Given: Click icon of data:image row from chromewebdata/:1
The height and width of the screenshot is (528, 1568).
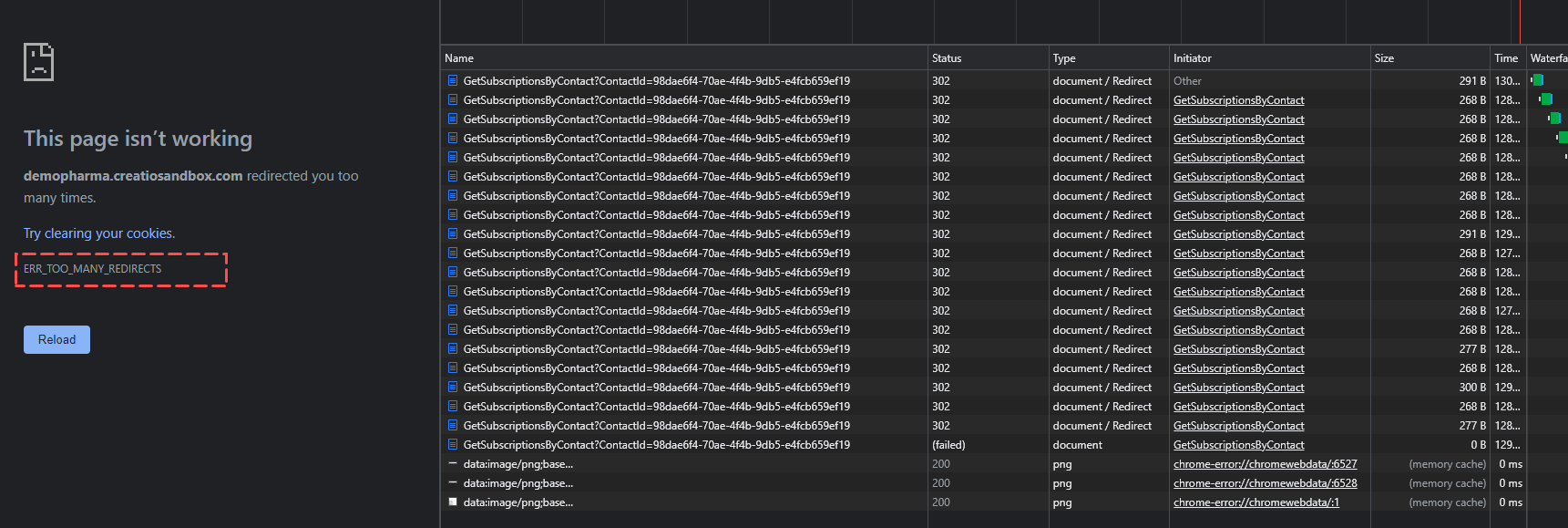Looking at the screenshot, I should coord(453,502).
